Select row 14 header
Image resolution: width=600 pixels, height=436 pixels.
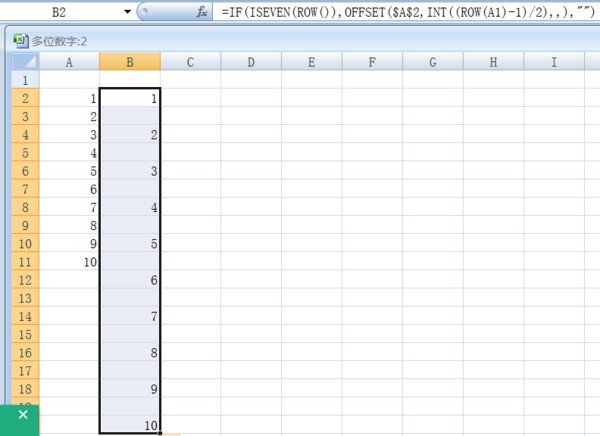pos(25,316)
